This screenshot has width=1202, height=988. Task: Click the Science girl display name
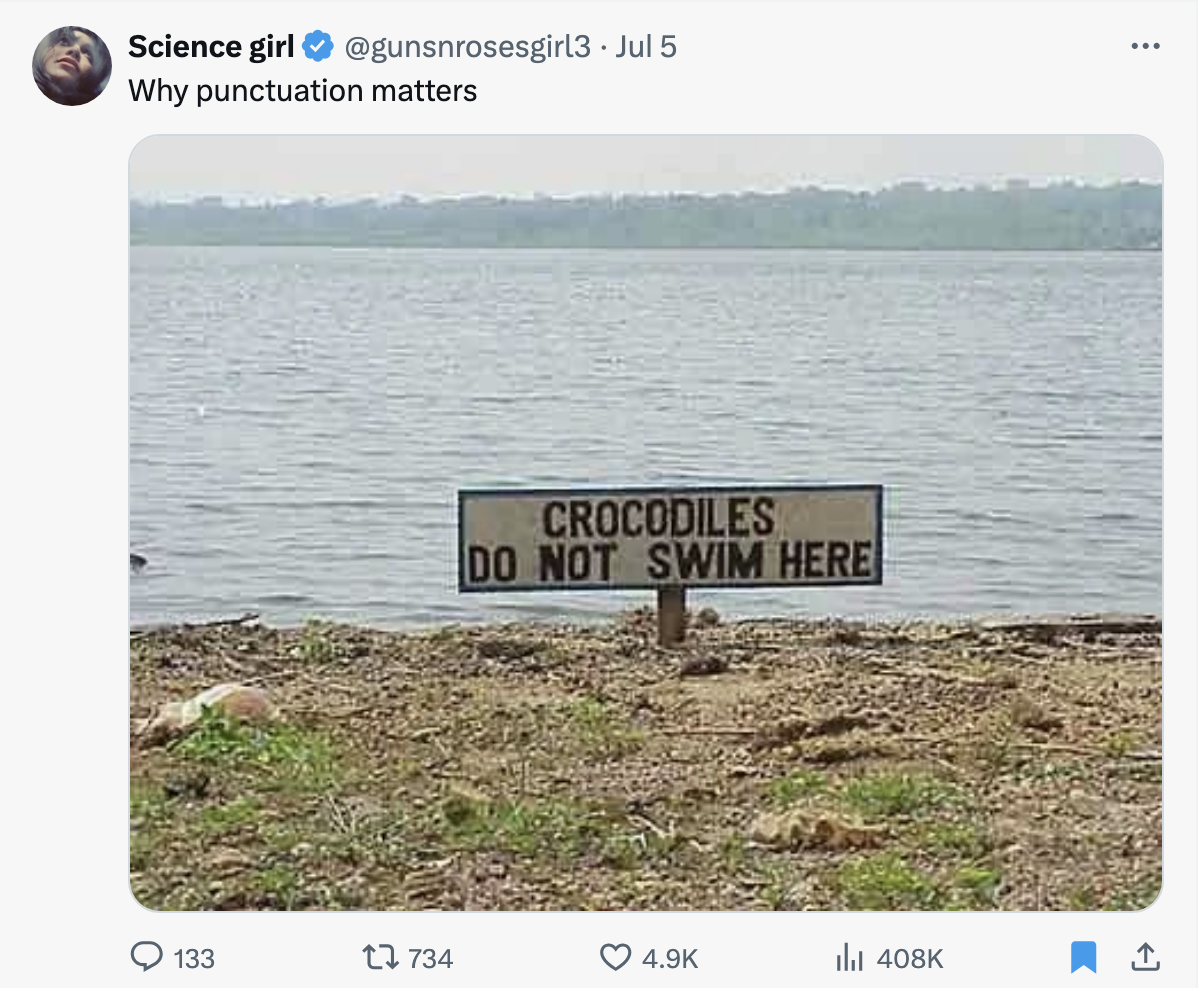coord(211,46)
